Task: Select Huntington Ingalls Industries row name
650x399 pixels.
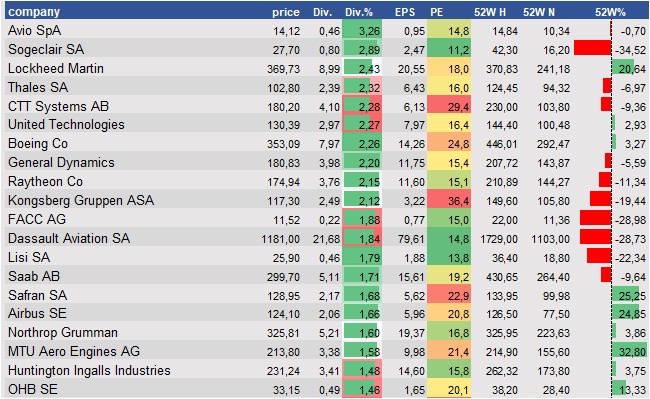Action: coord(89,370)
